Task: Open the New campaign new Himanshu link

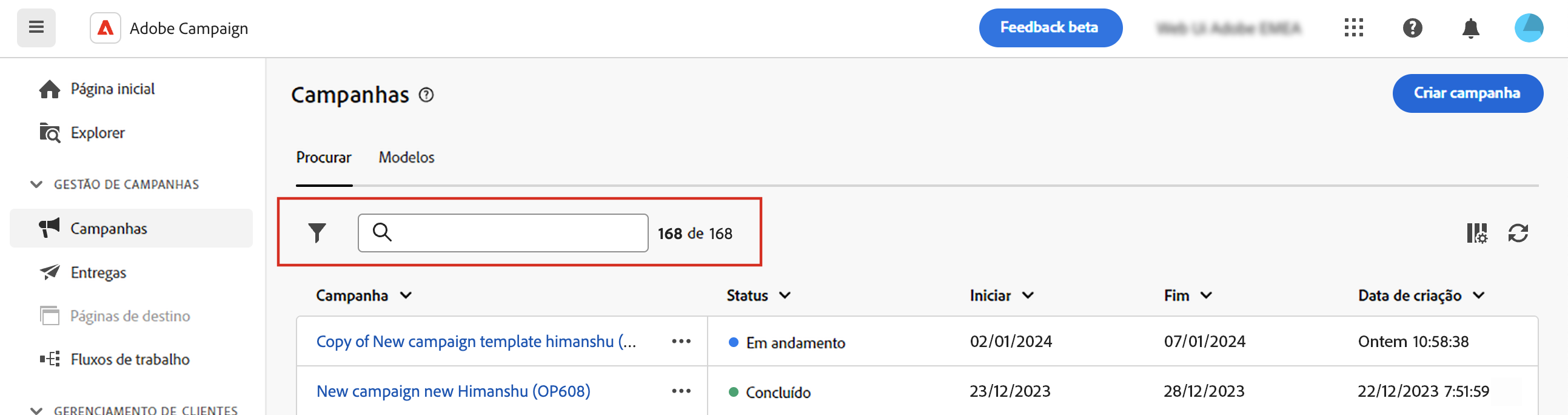Action: 453,391
